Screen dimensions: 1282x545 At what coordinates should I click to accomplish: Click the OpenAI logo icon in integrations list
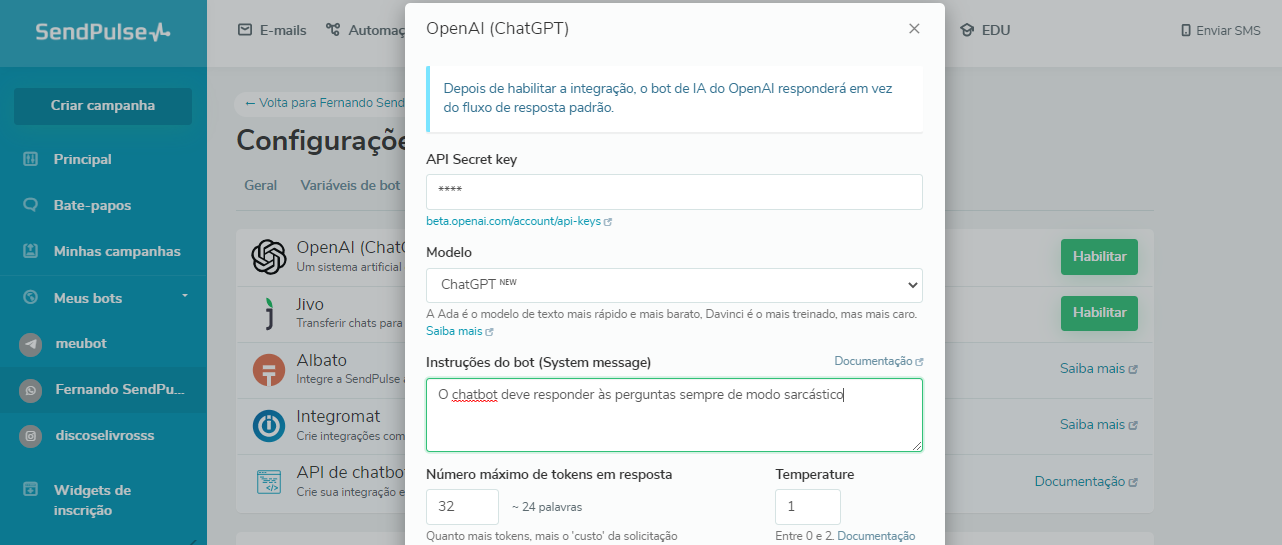269,257
